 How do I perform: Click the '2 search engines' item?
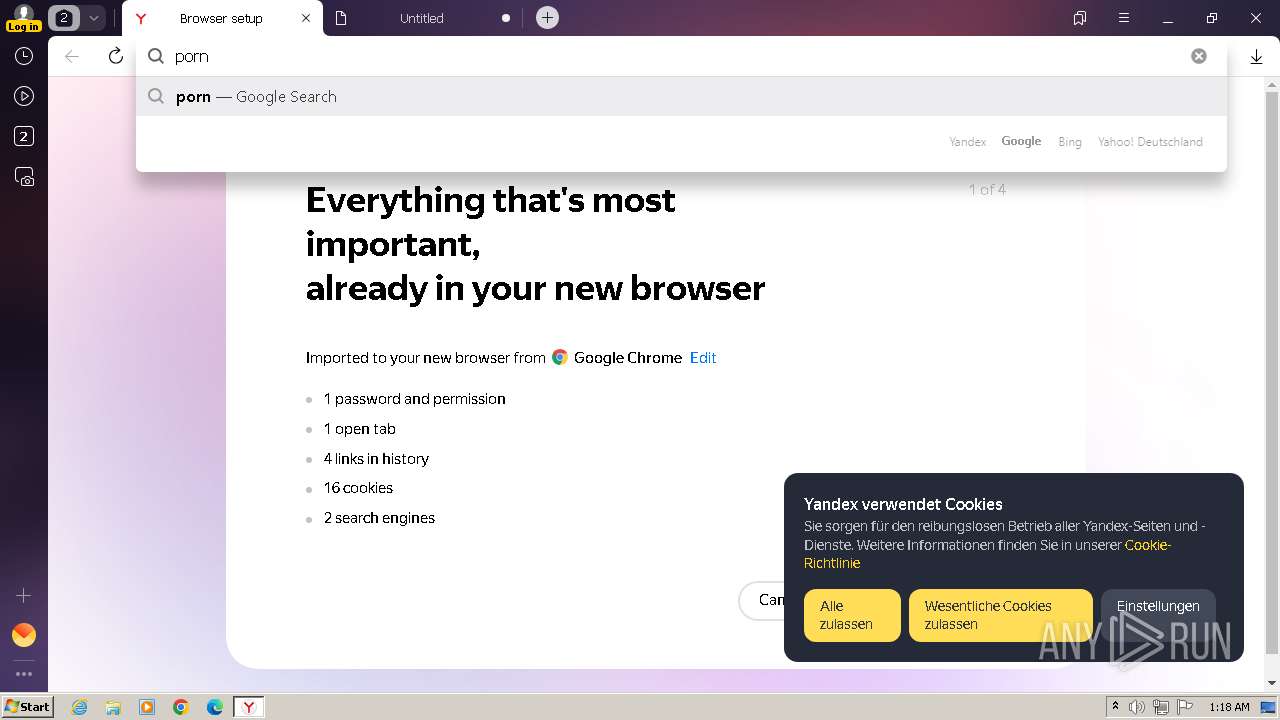click(x=379, y=518)
